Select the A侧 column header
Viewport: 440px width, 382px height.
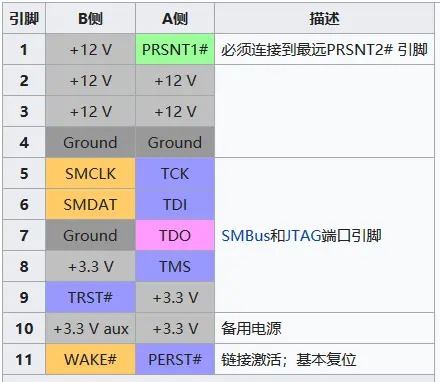[175, 18]
